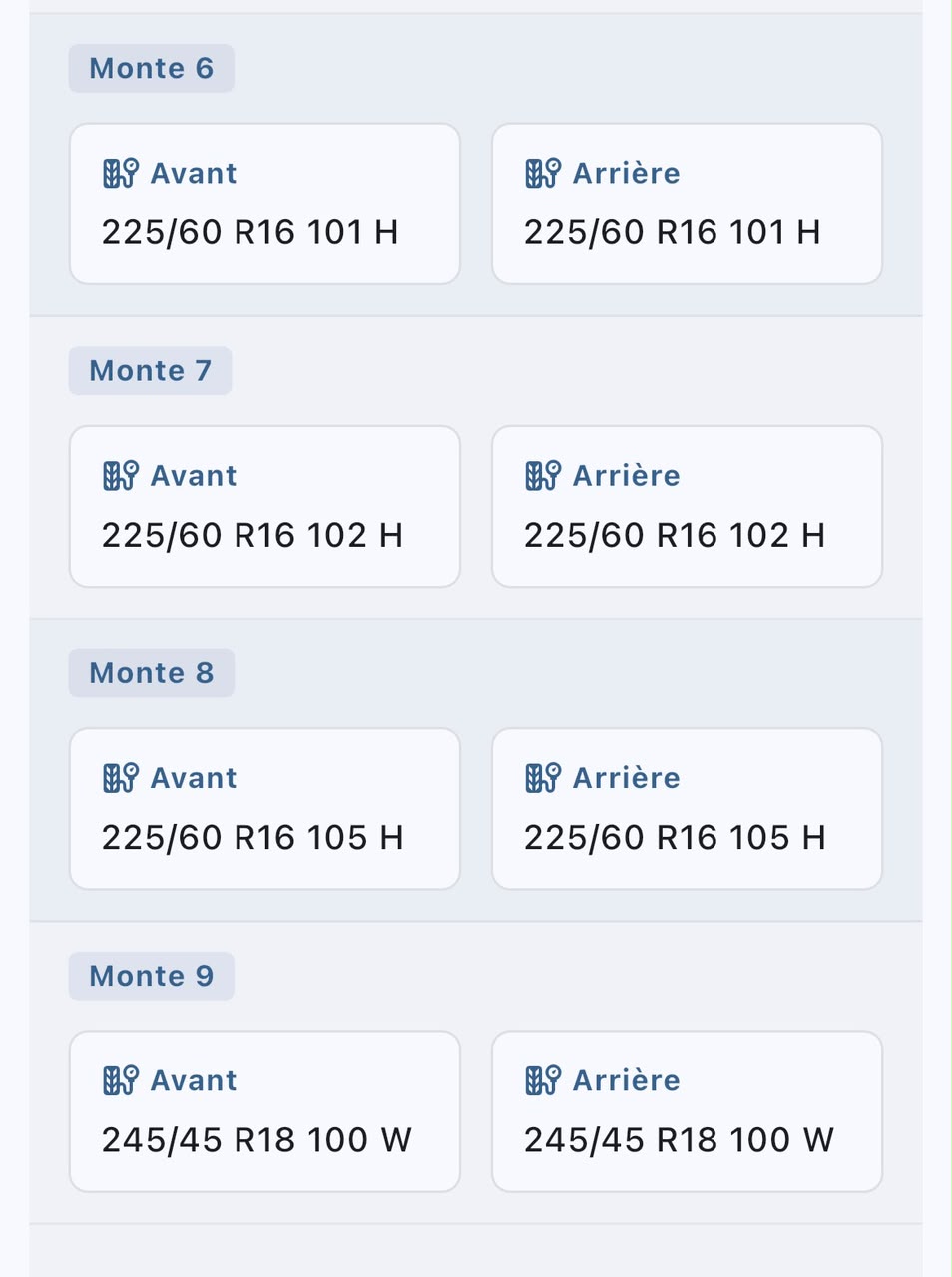Choose Monte 8 front size 225/60 R16 105 H
Image resolution: width=952 pixels, height=1277 pixels.
pyautogui.click(x=252, y=837)
